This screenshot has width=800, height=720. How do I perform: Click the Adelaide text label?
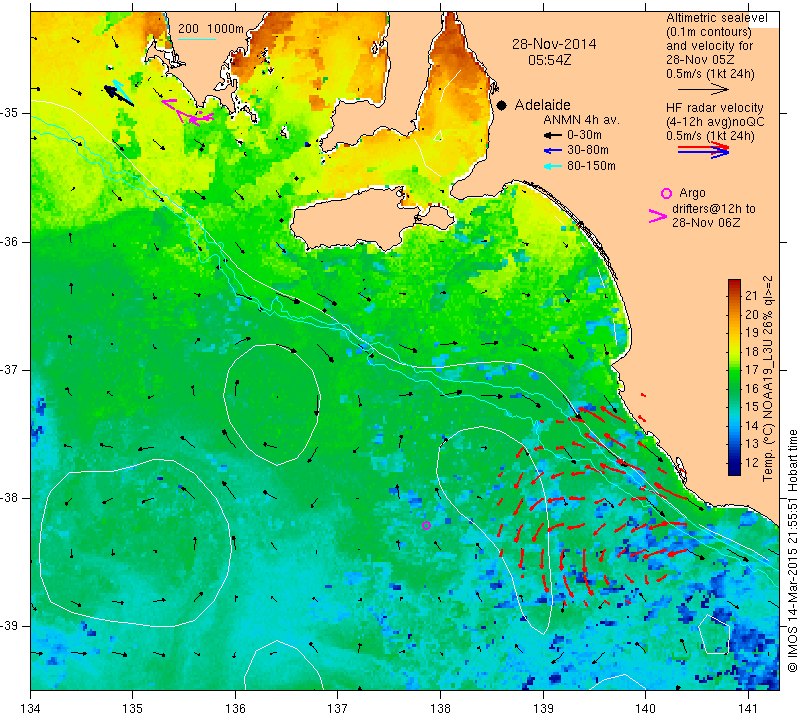point(542,105)
